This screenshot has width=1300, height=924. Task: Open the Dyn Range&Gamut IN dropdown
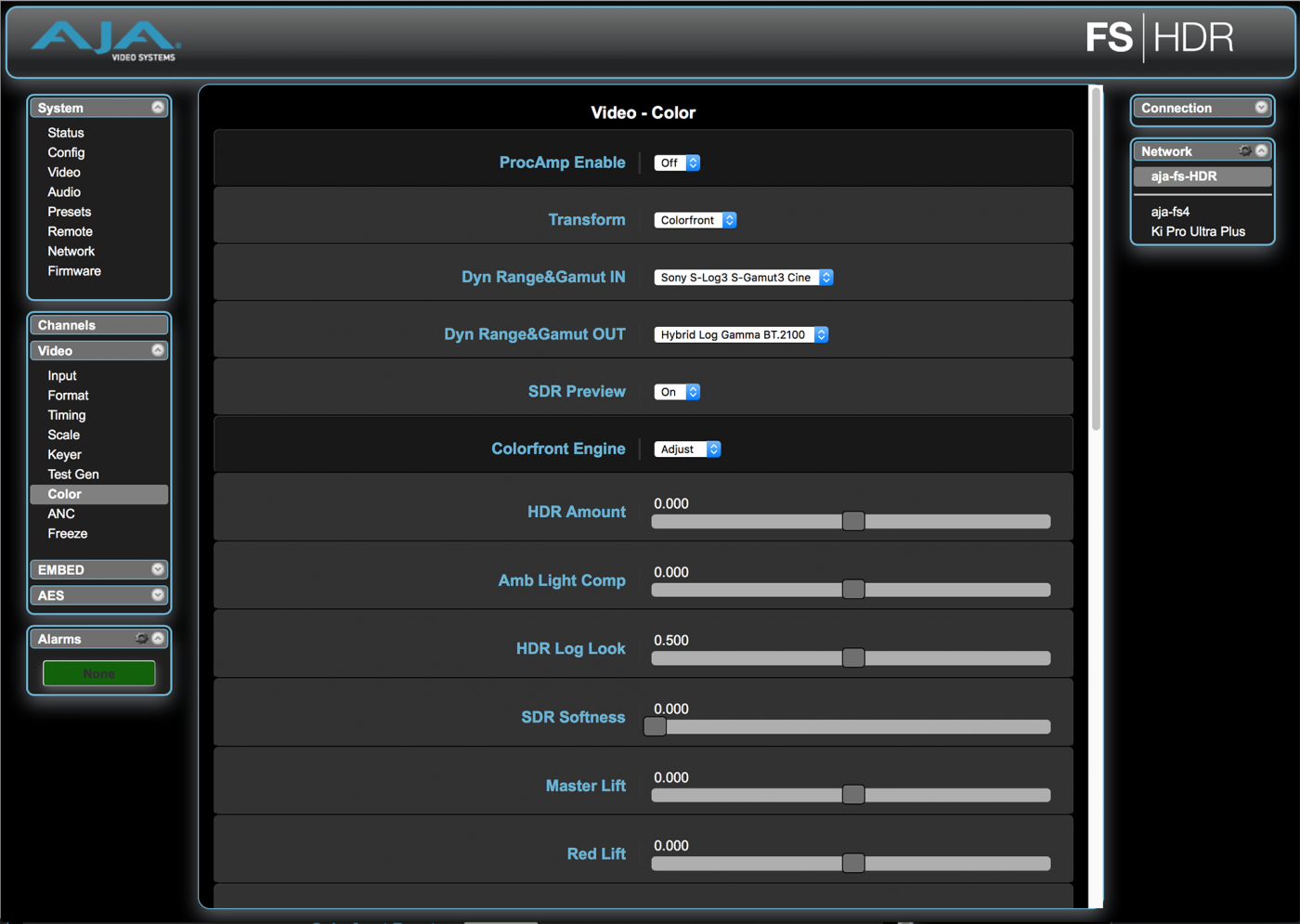(x=743, y=277)
